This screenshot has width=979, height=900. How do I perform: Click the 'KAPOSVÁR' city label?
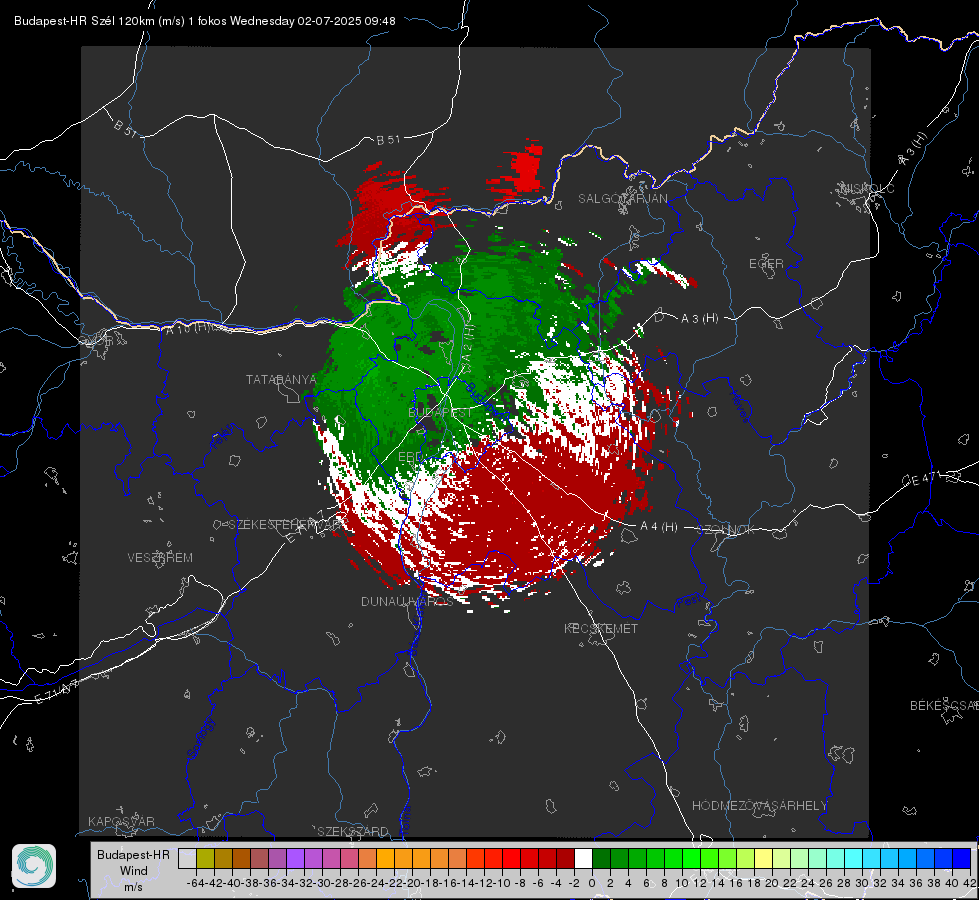coord(121,821)
